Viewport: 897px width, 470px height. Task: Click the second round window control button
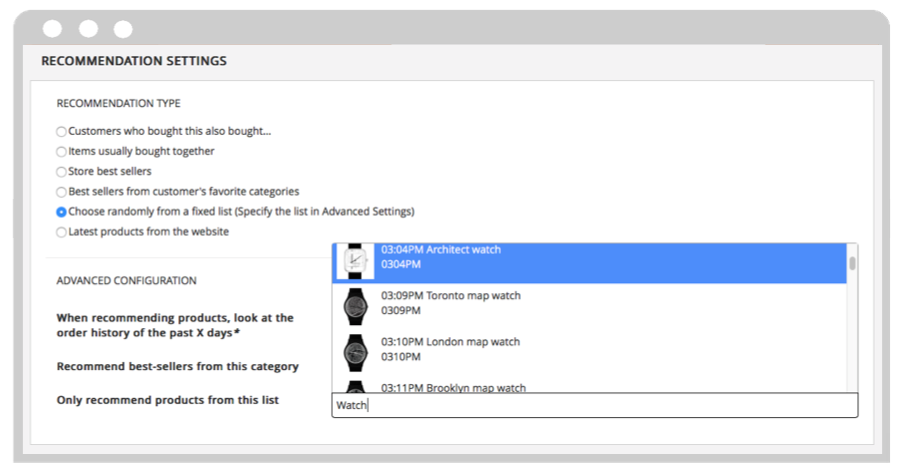pyautogui.click(x=88, y=29)
